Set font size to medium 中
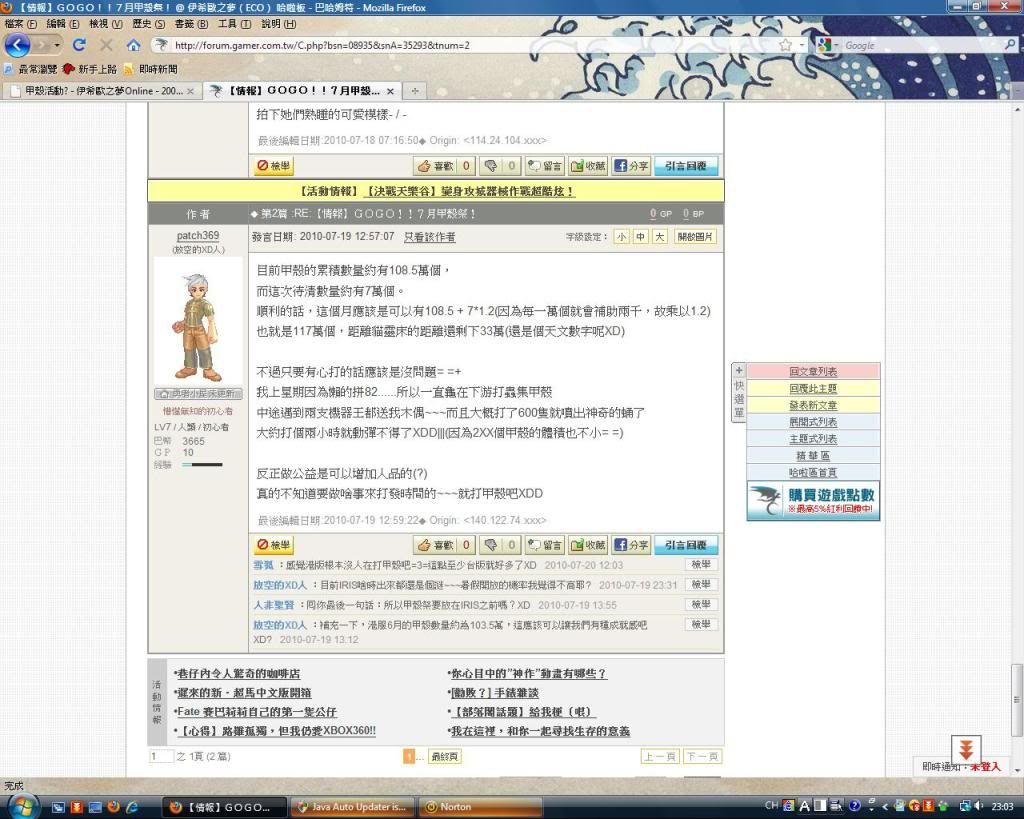This screenshot has height=819, width=1024. [x=641, y=236]
